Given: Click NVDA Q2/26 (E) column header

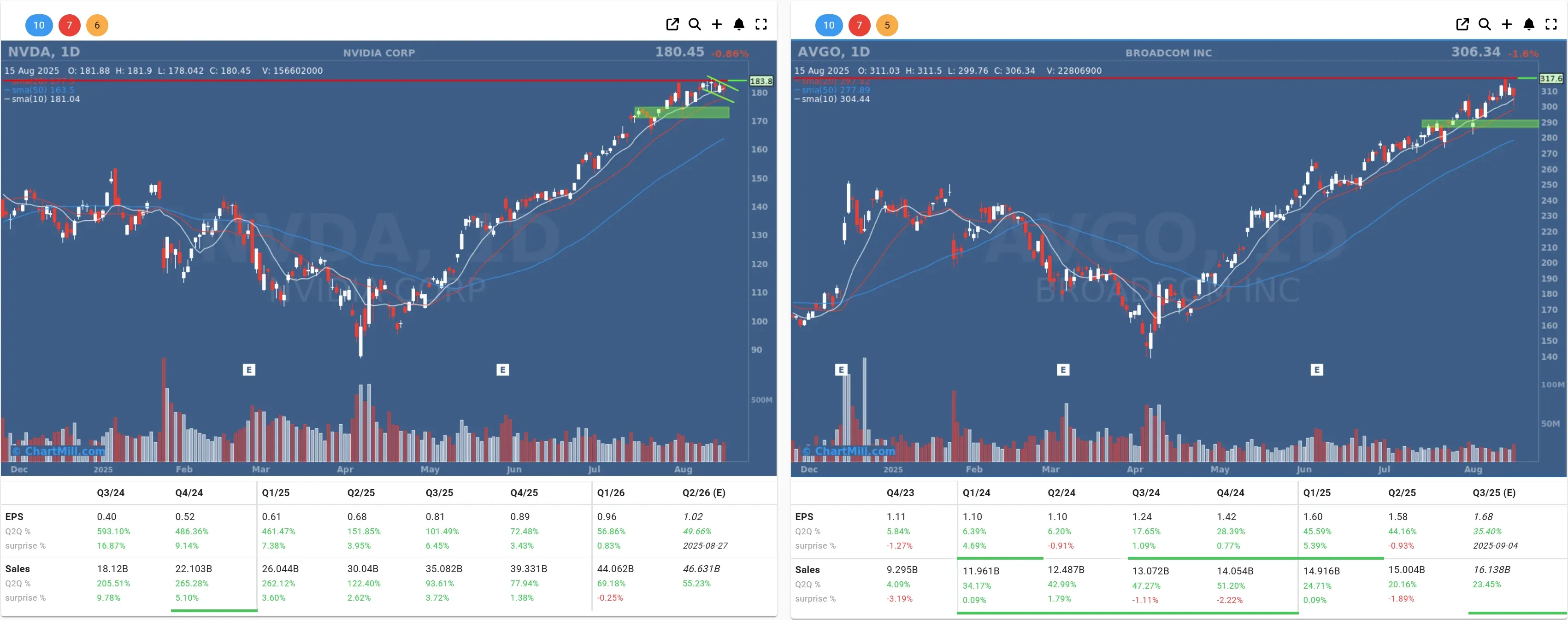Looking at the screenshot, I should (x=704, y=493).
